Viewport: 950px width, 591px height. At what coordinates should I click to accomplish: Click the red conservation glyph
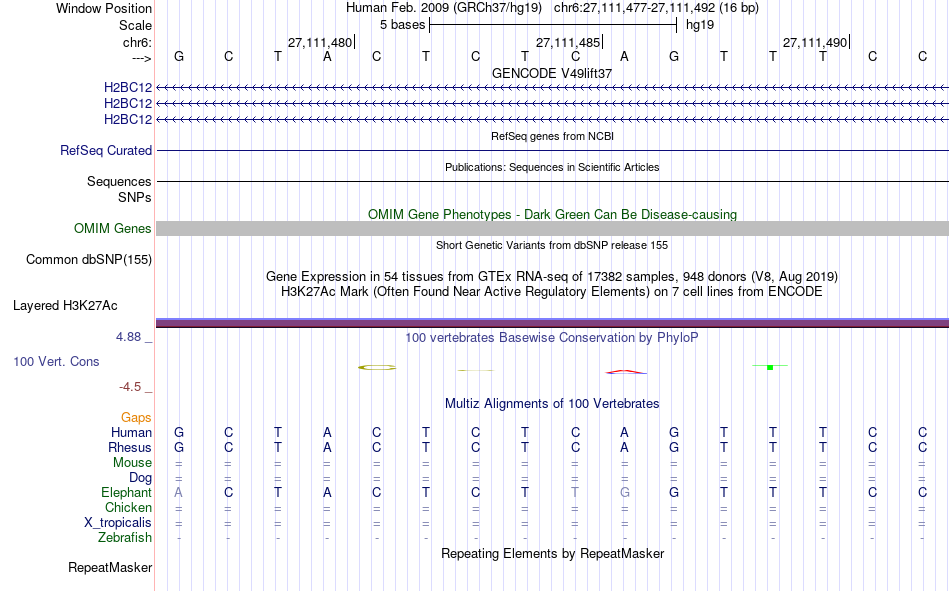(x=626, y=372)
